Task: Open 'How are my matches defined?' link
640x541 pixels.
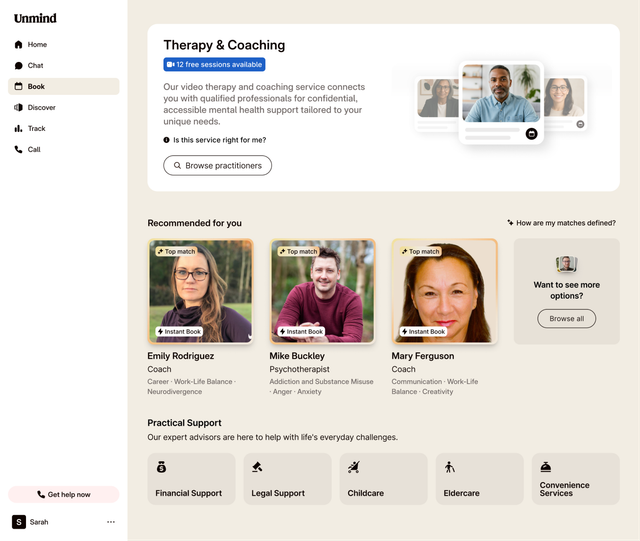Action: point(561,223)
